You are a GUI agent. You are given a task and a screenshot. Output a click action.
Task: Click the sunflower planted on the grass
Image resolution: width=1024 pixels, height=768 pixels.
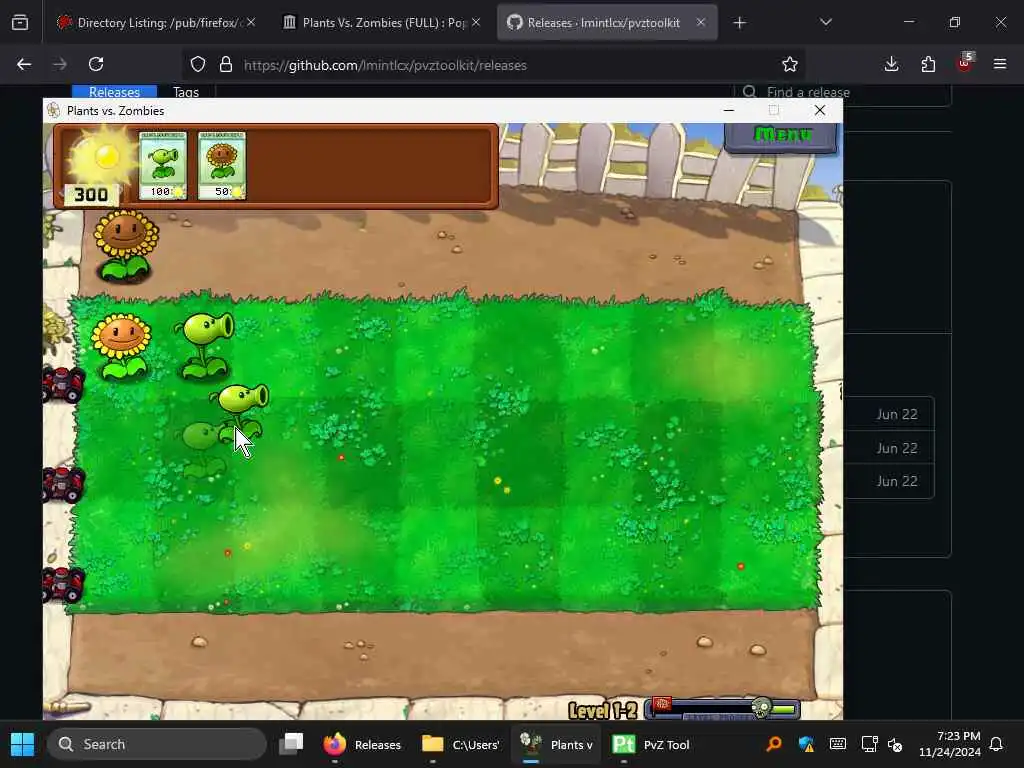click(x=121, y=346)
